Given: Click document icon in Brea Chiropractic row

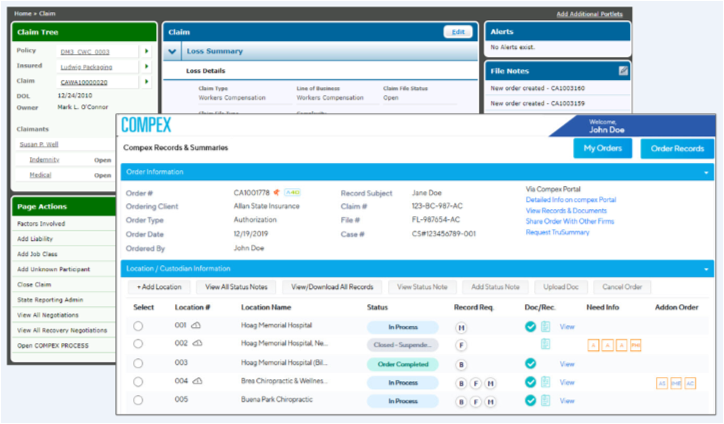Looking at the screenshot, I should [x=545, y=382].
